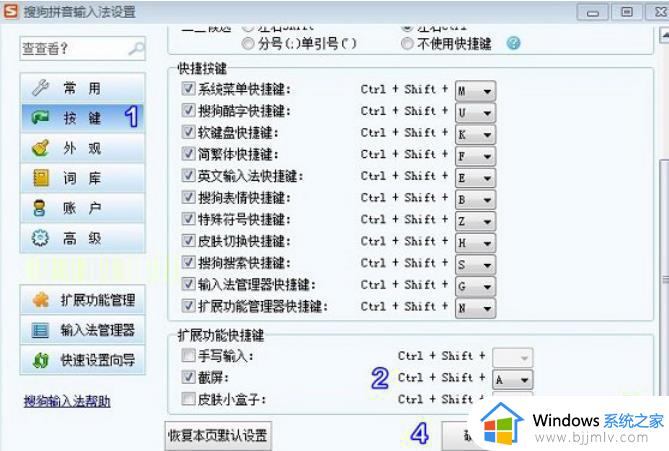Viewport: 669px width, 451px height.
Task: Open the F key dropdown for 简繁体
Action: [475, 156]
